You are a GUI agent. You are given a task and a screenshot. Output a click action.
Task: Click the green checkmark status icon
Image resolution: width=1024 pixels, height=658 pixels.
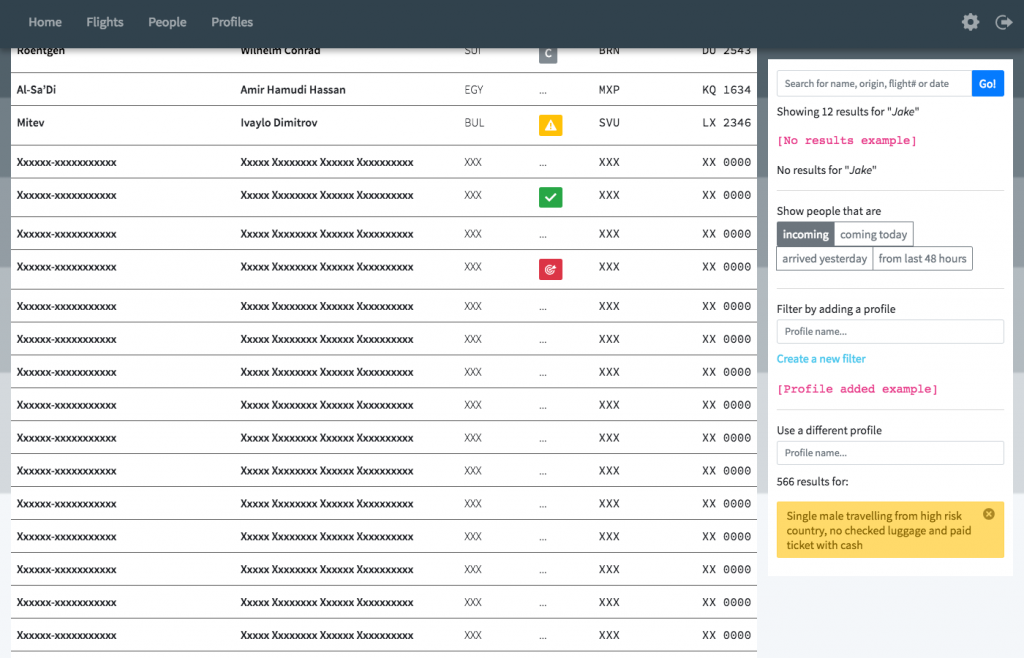pos(550,197)
